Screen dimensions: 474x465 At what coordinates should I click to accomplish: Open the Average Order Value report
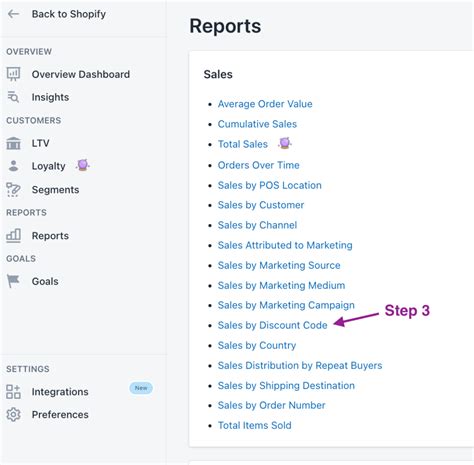pos(265,104)
